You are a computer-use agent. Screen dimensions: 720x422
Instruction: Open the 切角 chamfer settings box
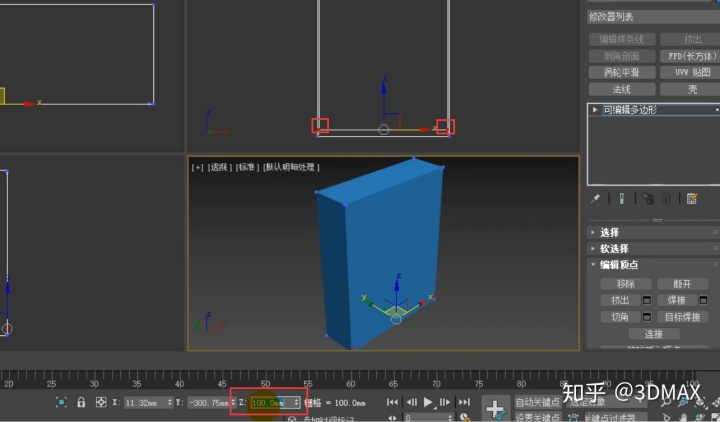point(647,317)
